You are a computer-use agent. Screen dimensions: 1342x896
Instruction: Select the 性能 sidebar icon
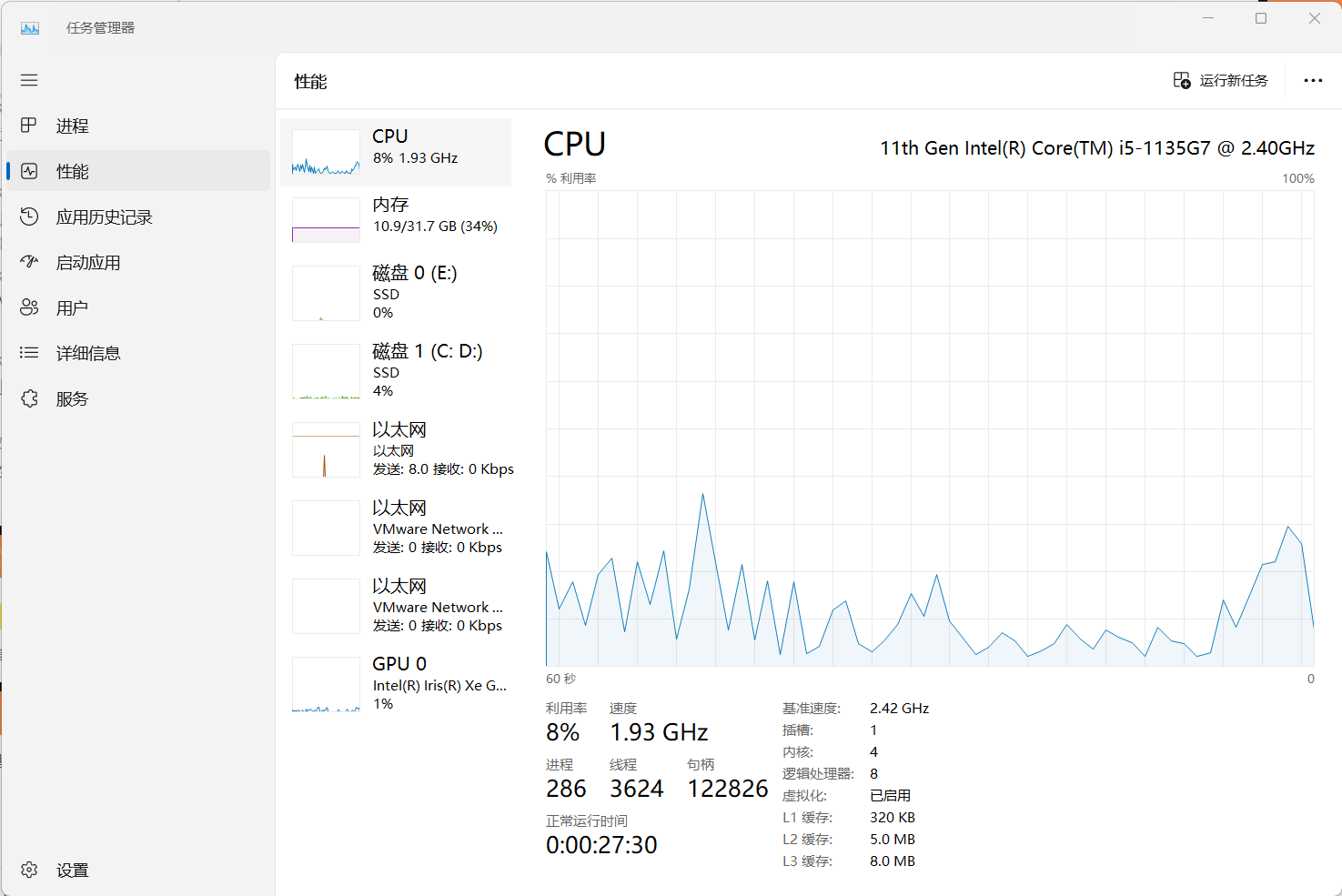(29, 171)
